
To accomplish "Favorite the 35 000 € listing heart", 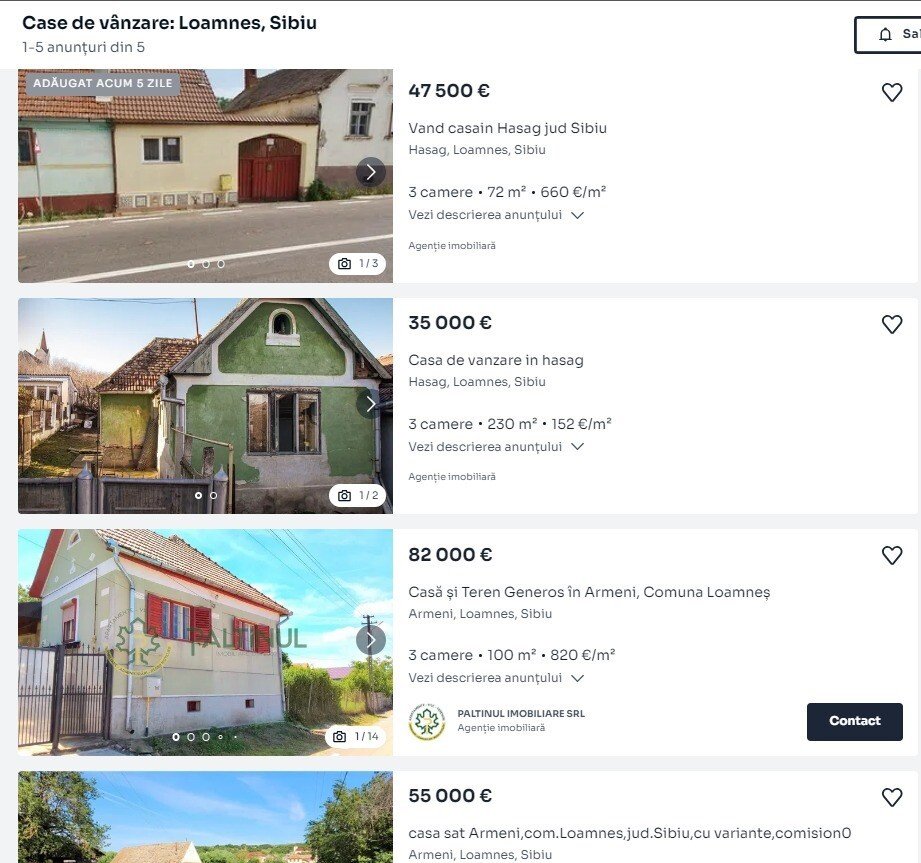I will [892, 324].
